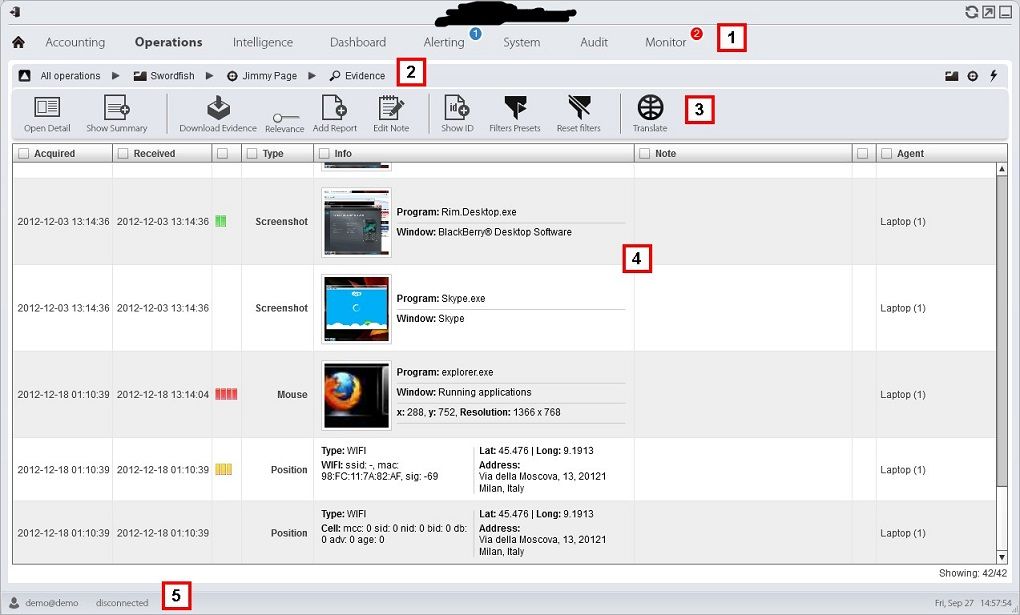Open the explorer.exe Firefox thumbnail
1020x615 pixels.
[356, 396]
